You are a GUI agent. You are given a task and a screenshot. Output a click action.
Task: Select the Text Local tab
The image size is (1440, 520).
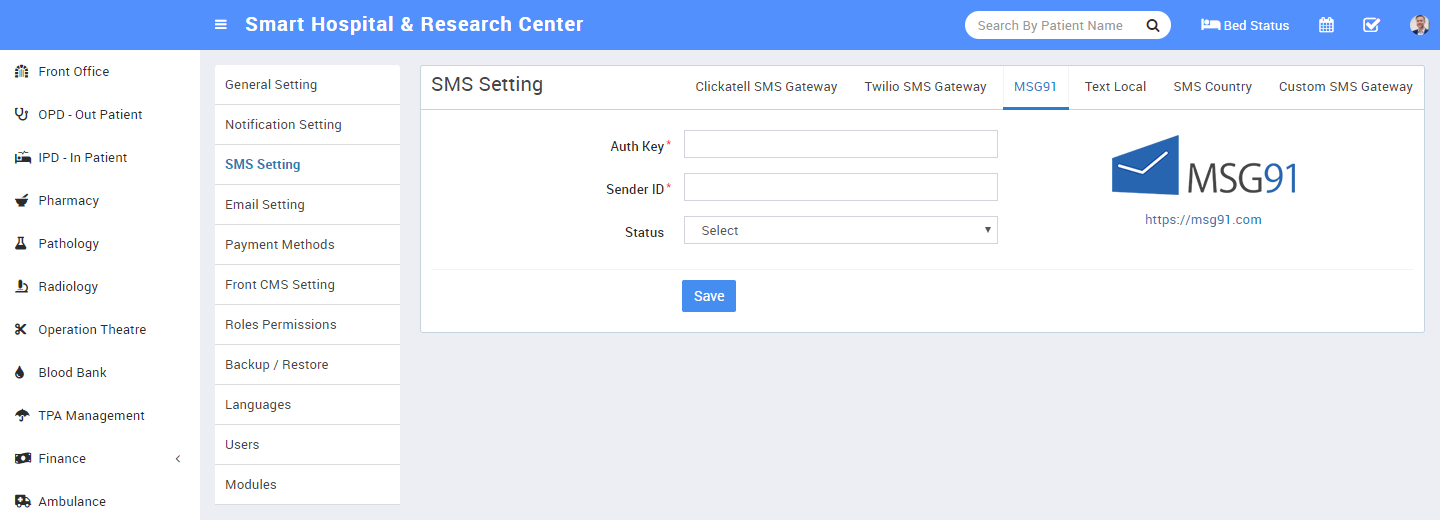pyautogui.click(x=1115, y=87)
